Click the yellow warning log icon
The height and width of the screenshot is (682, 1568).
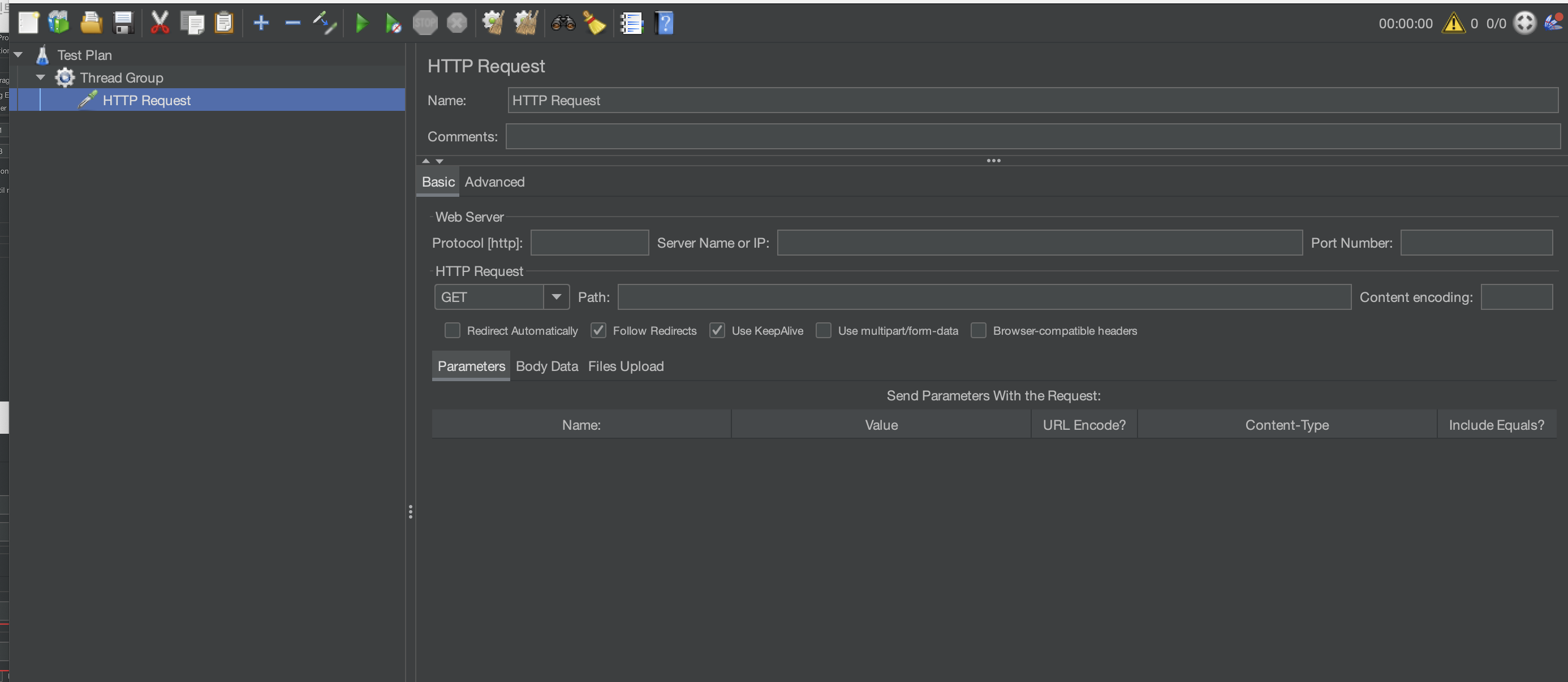pos(1453,23)
